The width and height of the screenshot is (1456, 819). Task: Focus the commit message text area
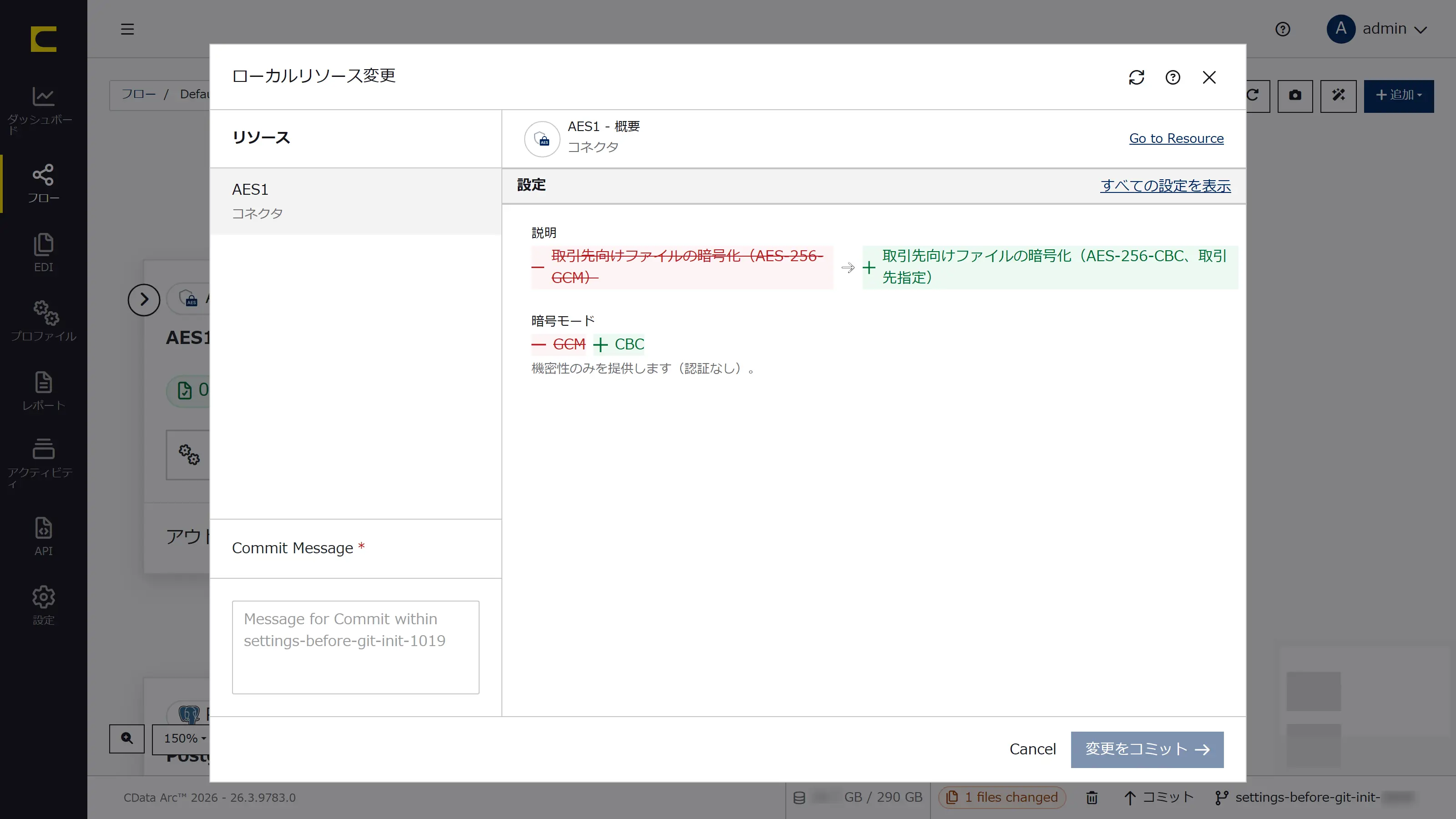355,647
